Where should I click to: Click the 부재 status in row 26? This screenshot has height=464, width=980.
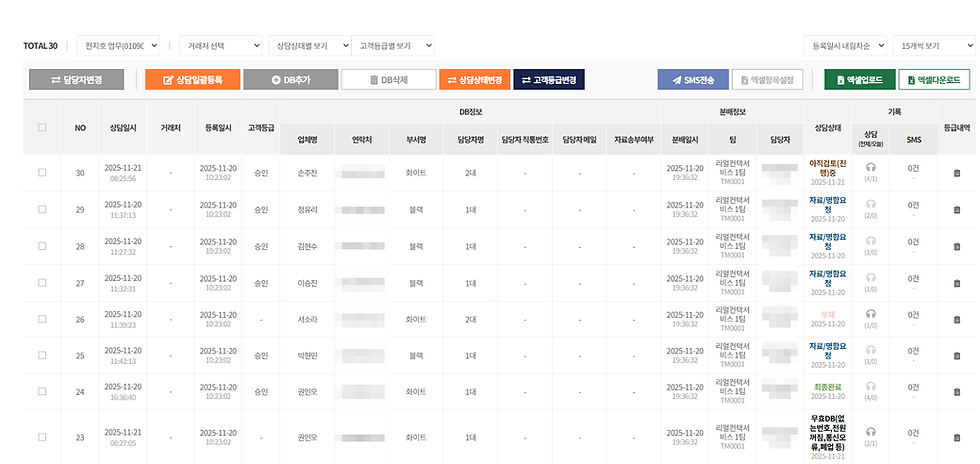tap(828, 315)
